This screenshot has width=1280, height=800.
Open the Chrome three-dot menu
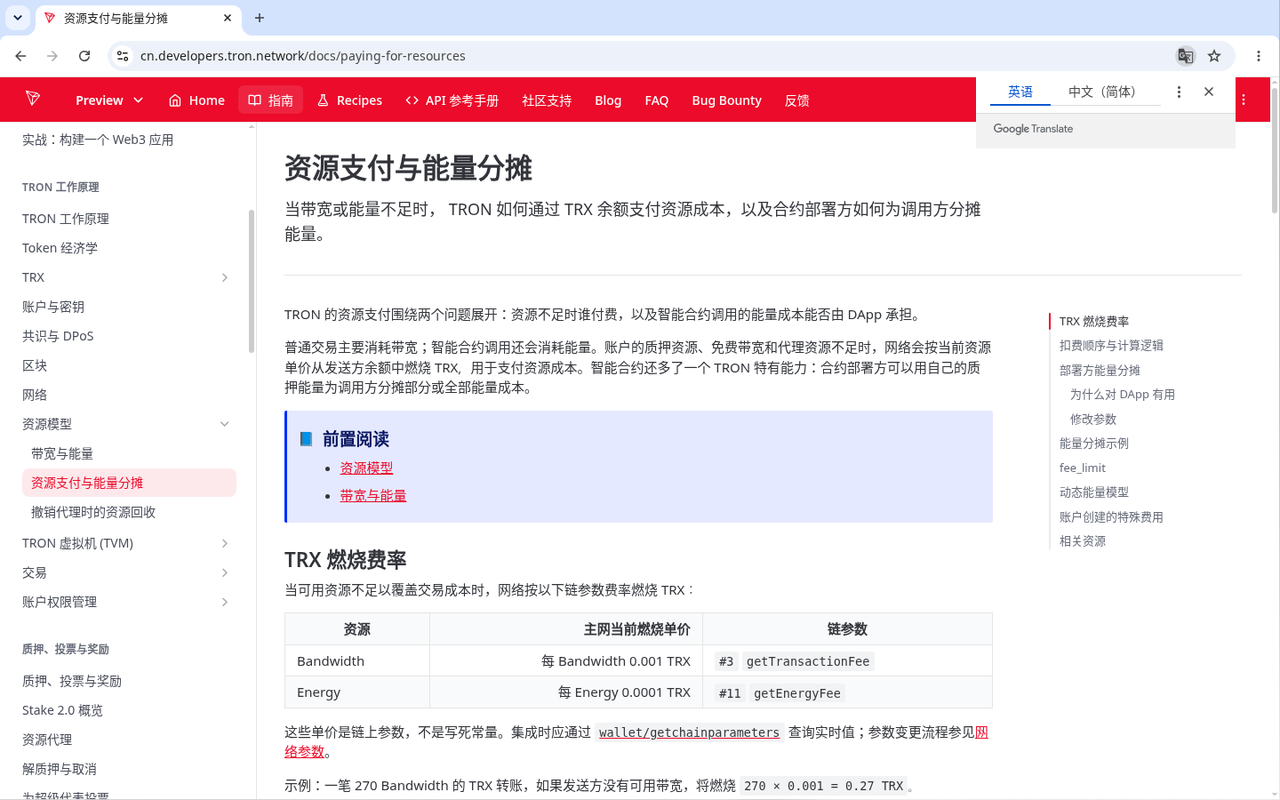1258,56
